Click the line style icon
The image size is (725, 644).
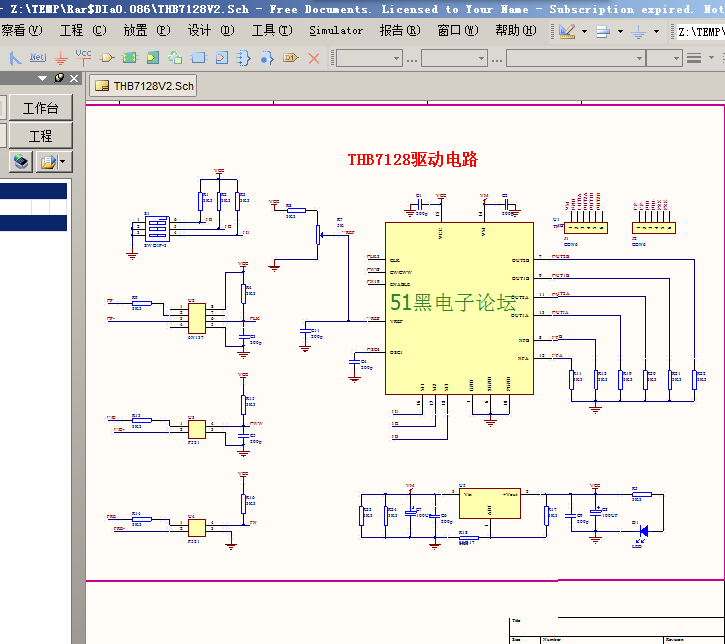click(694, 58)
